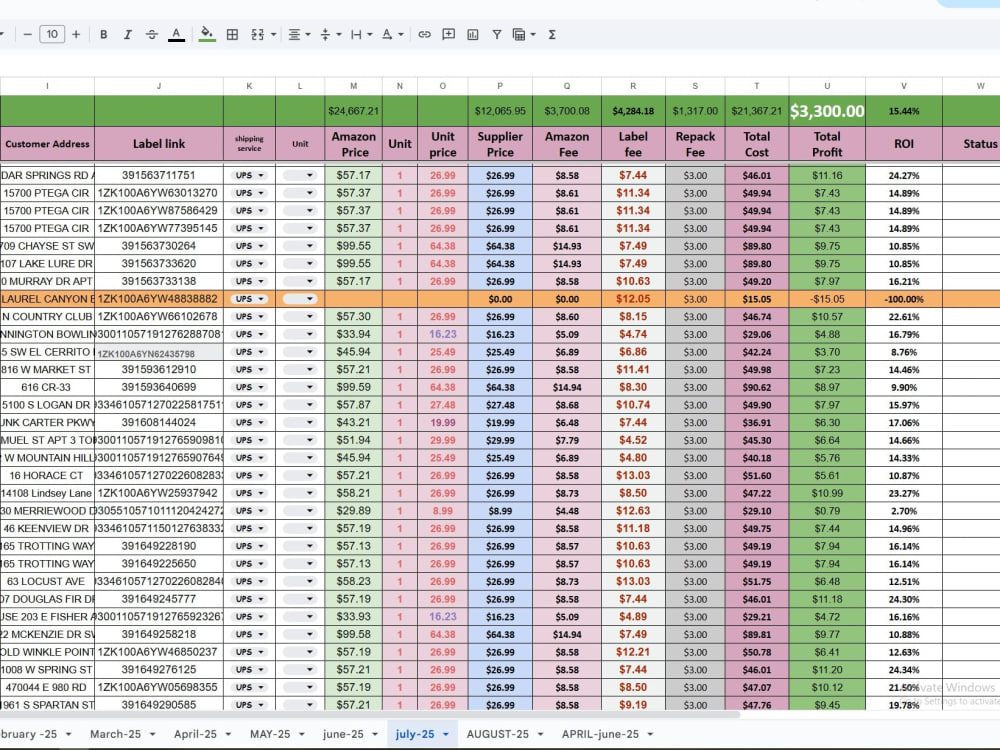This screenshot has height=750, width=1000.
Task: Open UPS shipping dropdown in LAUREL CANYON row
Action: click(249, 299)
